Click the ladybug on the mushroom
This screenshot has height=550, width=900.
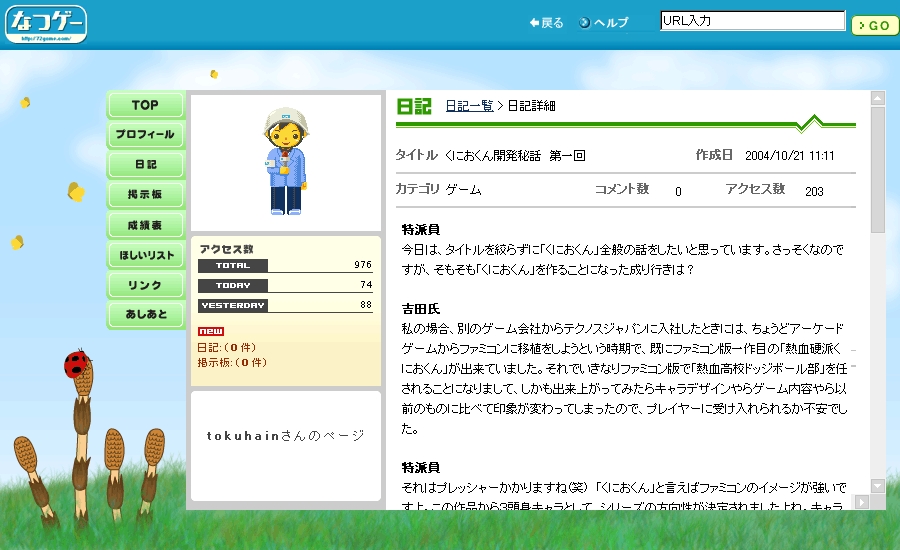(x=76, y=363)
